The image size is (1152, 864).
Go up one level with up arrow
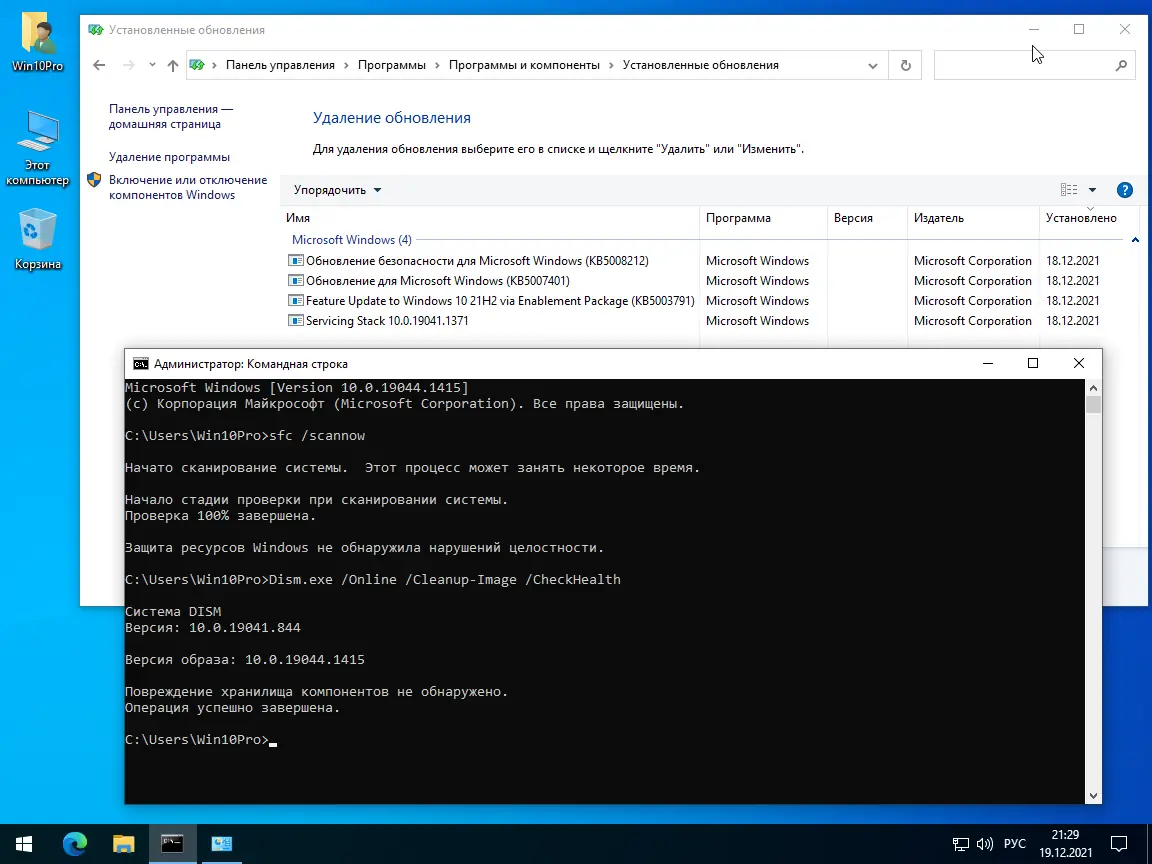(173, 65)
